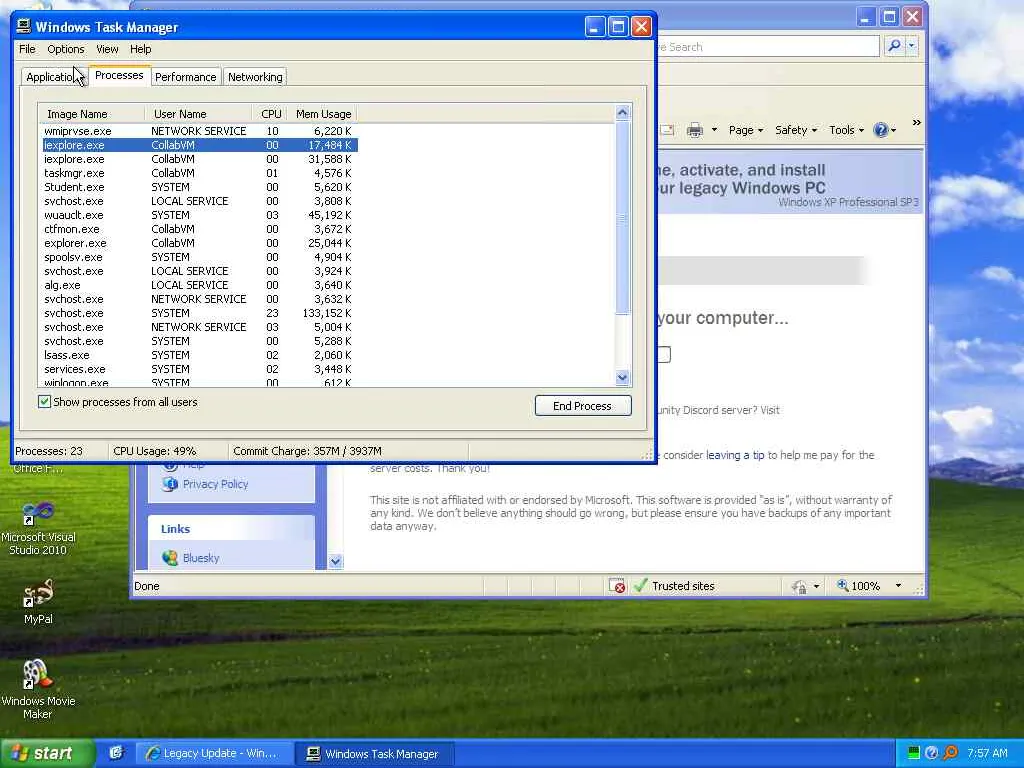This screenshot has width=1024, height=768.
Task: Select the wuauclt.exe process row
Action: coord(198,215)
